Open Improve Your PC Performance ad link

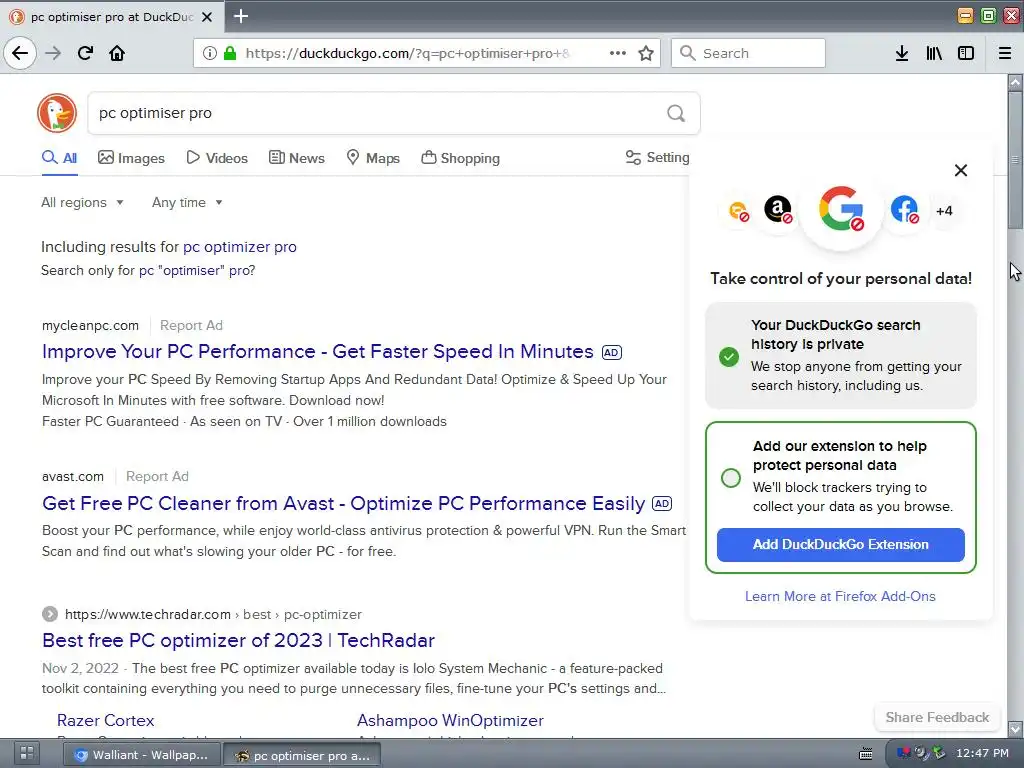click(x=317, y=351)
